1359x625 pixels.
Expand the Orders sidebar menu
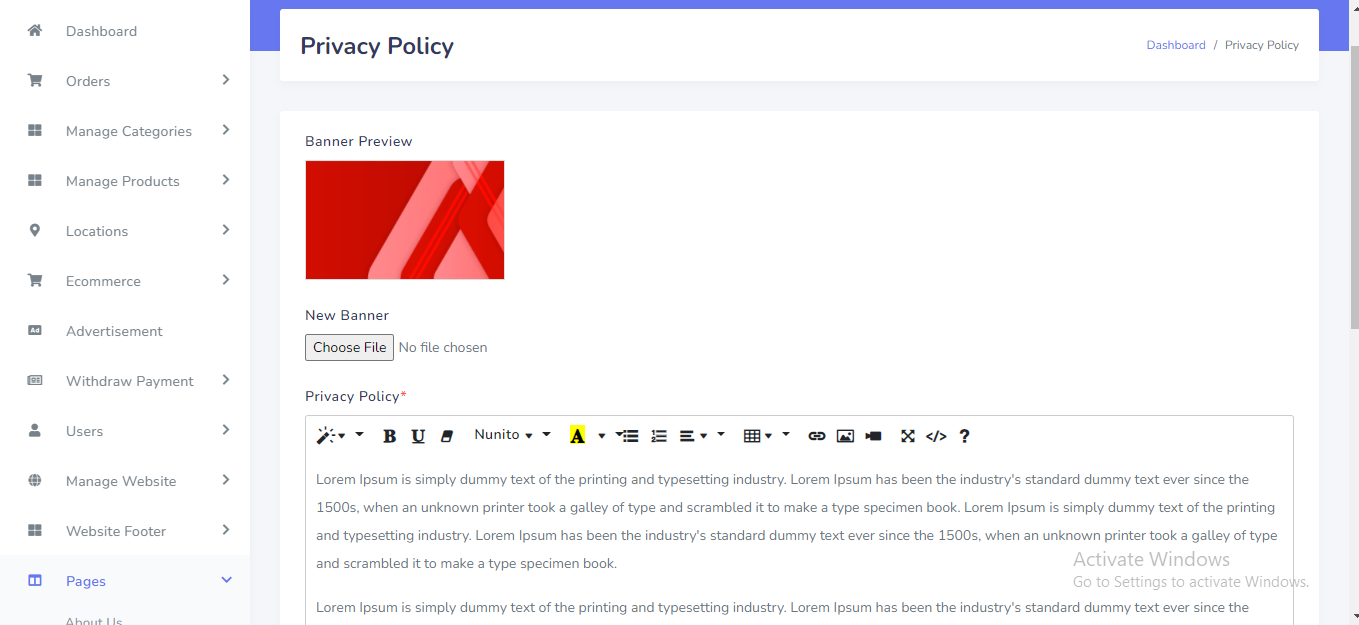(128, 81)
